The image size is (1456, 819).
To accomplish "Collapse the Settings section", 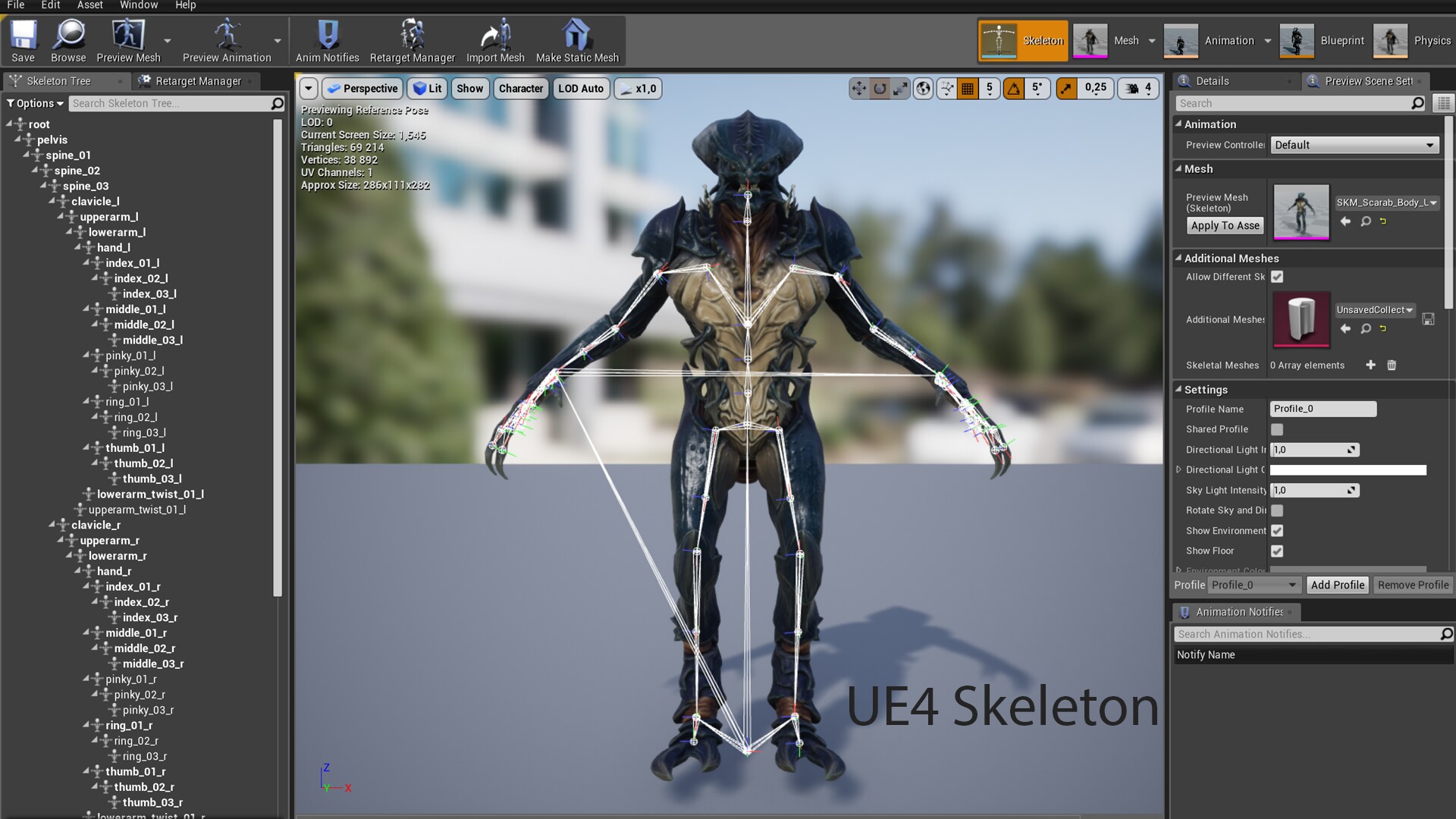I will click(1178, 389).
